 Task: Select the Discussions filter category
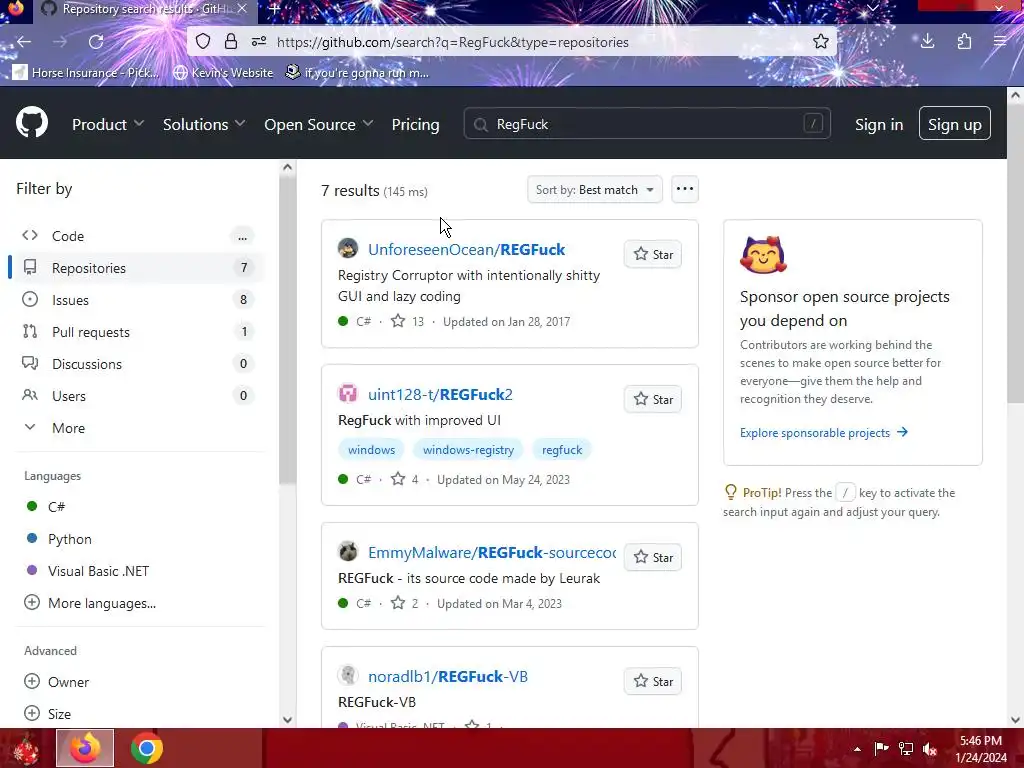pyautogui.click(x=137, y=364)
